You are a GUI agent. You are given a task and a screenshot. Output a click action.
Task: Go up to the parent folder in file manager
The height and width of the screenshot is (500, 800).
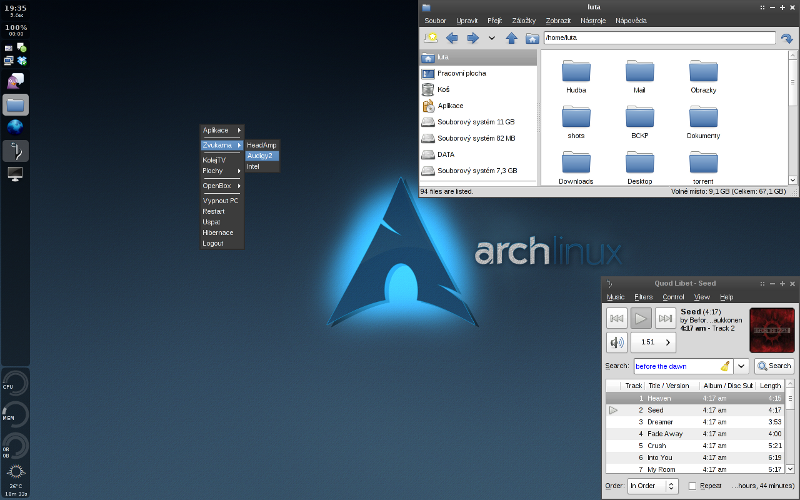(x=511, y=38)
